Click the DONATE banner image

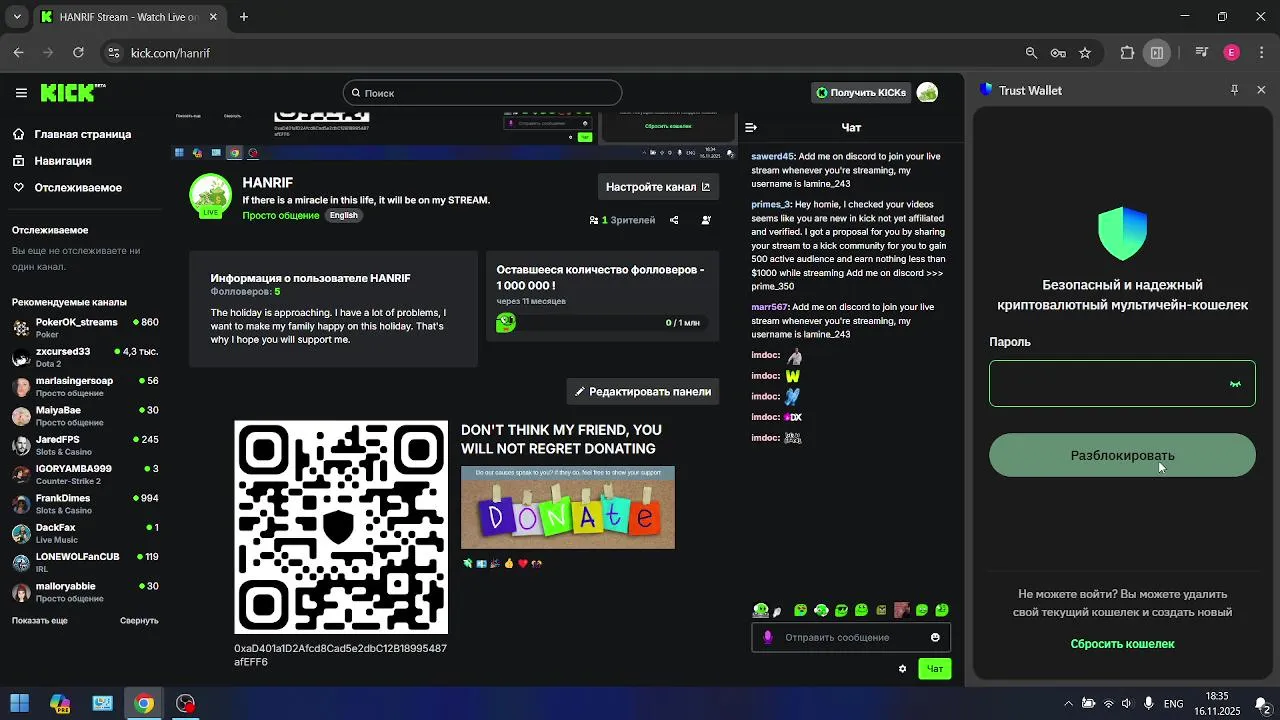pos(568,507)
